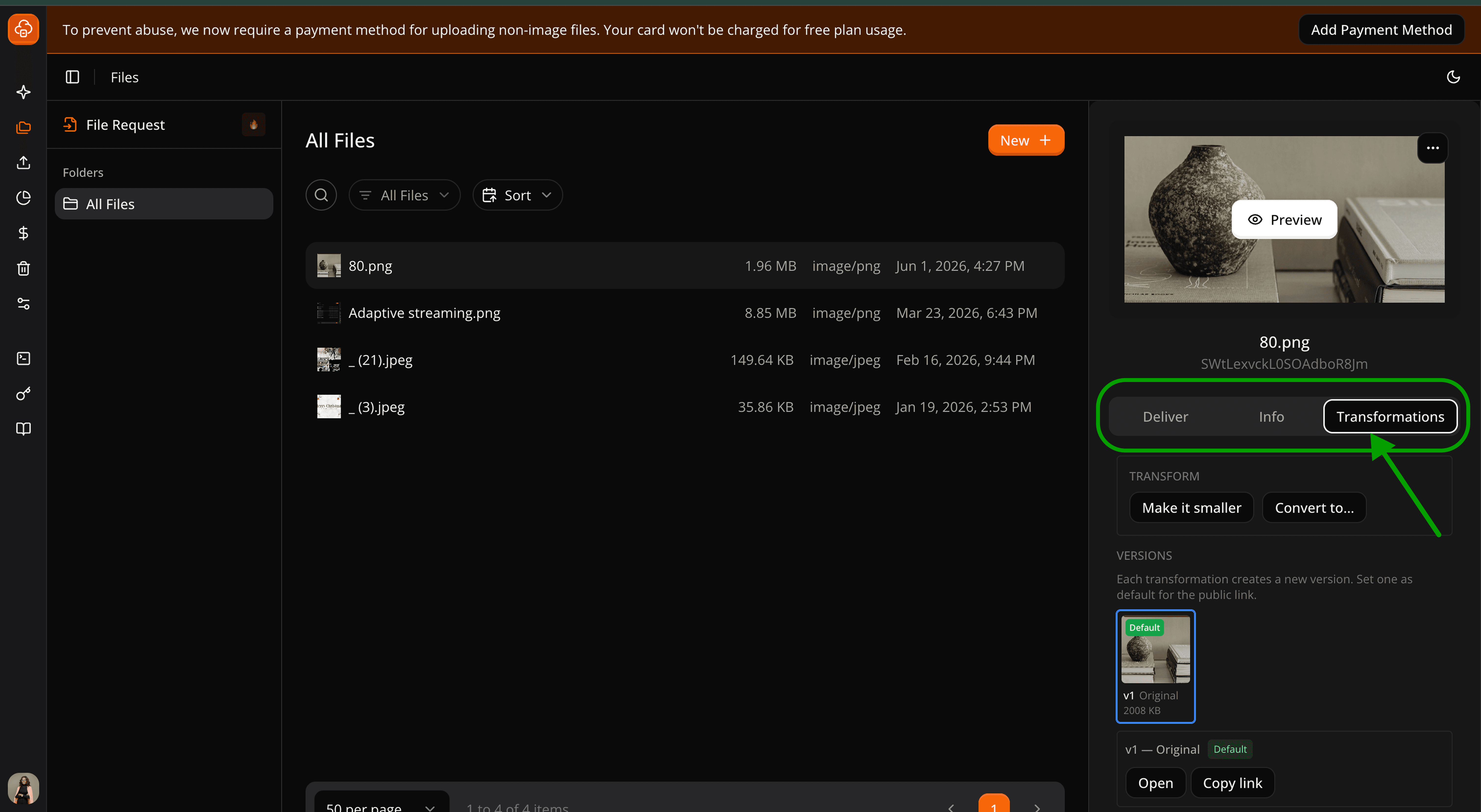Screen dimensions: 1481x812
Task: Open the documentation book icon
Action: pyautogui.click(x=24, y=429)
